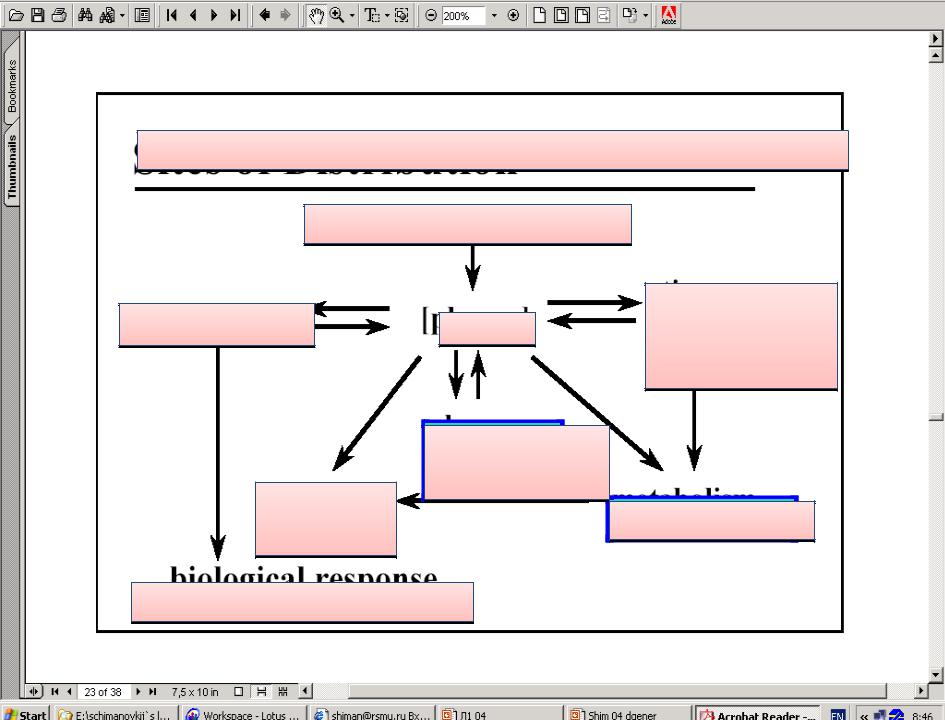Screen dimensions: 945x720
Task: Click the '7,5 x 10 in' page size text
Action: click(195, 692)
